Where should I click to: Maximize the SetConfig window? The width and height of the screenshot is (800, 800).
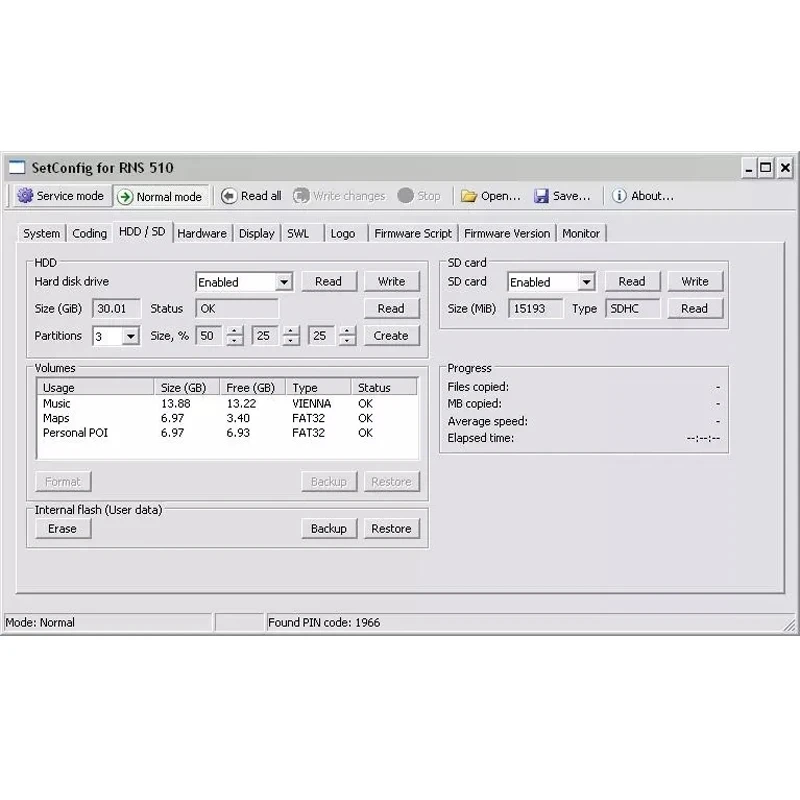pyautogui.click(x=766, y=168)
